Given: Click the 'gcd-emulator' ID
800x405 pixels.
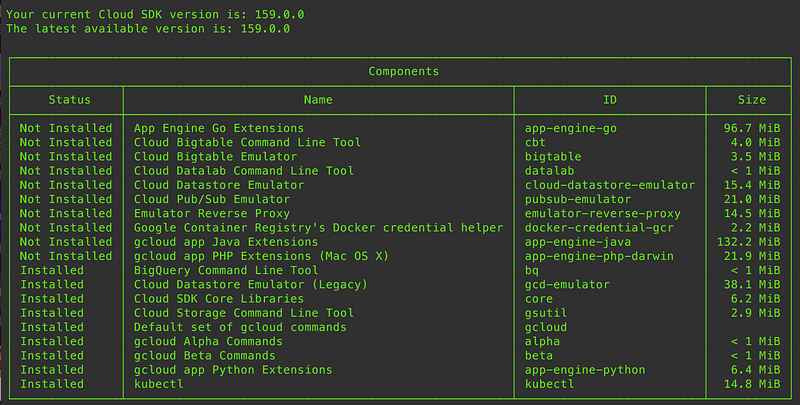Looking at the screenshot, I should pos(567,285).
